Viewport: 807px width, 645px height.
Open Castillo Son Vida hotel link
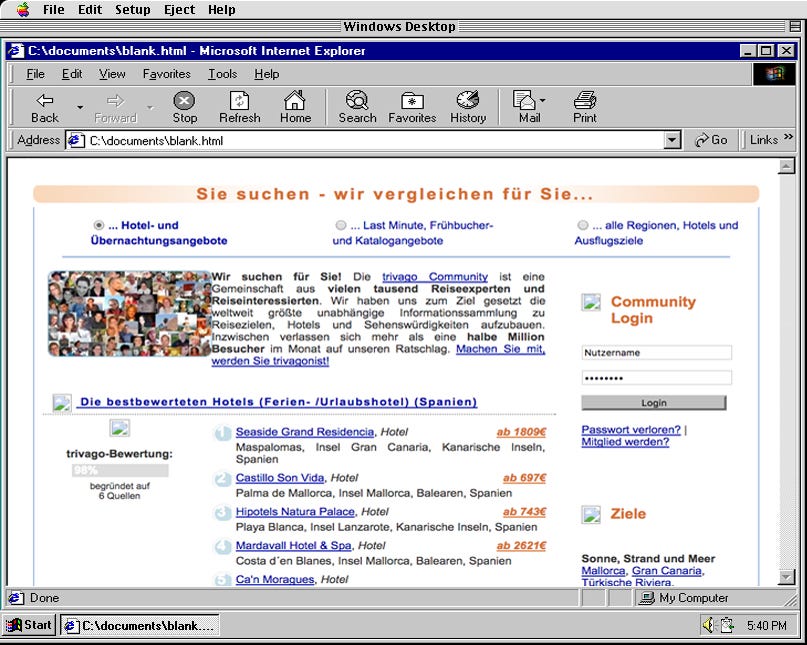click(280, 478)
